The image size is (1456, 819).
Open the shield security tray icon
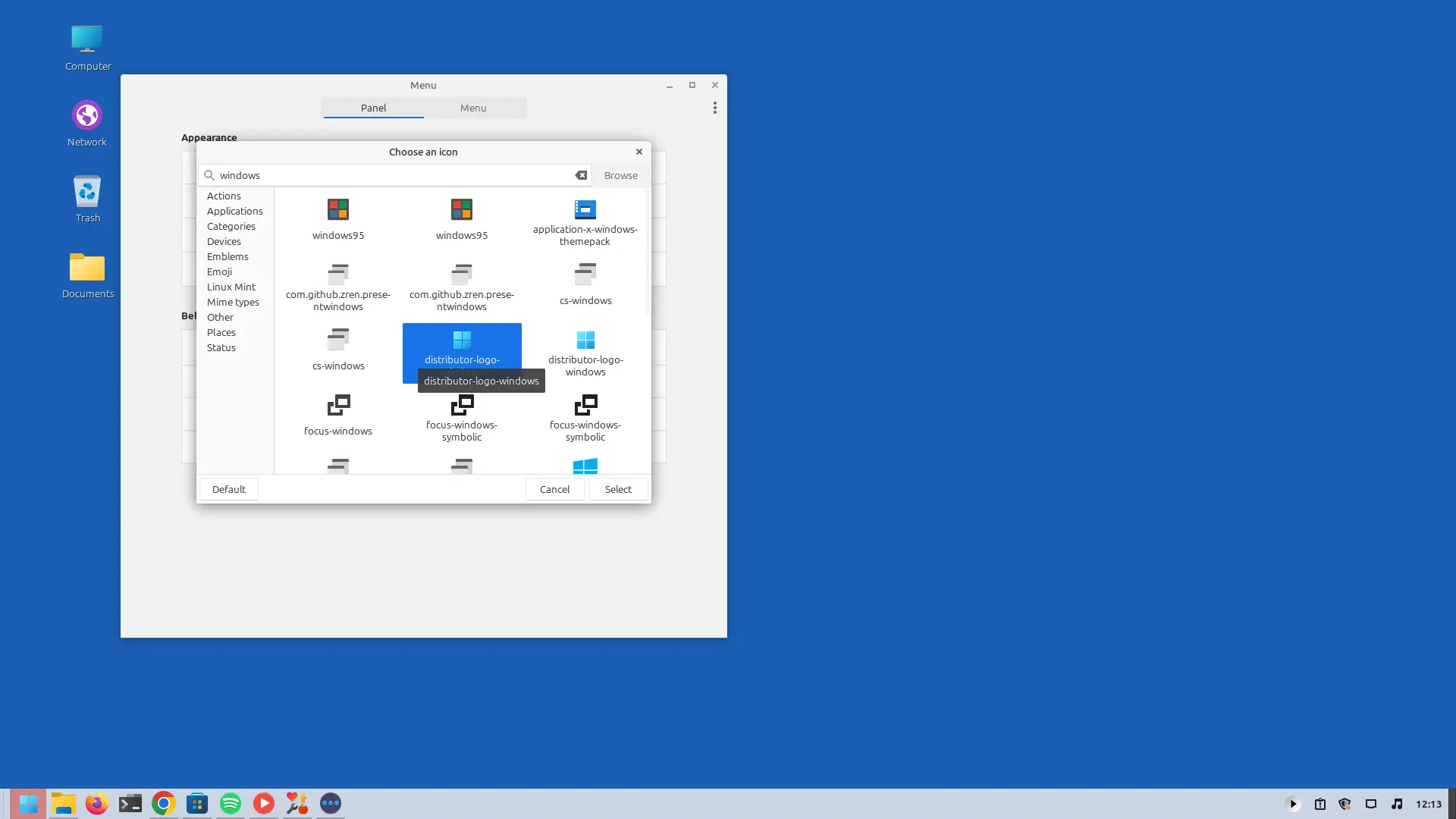click(1345, 805)
